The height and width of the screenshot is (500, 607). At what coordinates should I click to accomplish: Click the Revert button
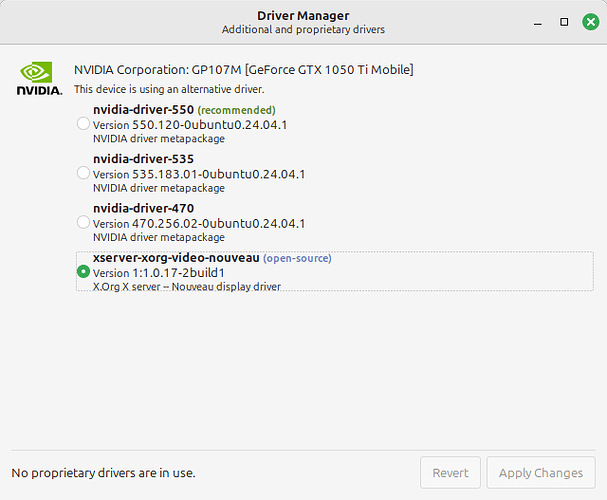pyautogui.click(x=450, y=473)
